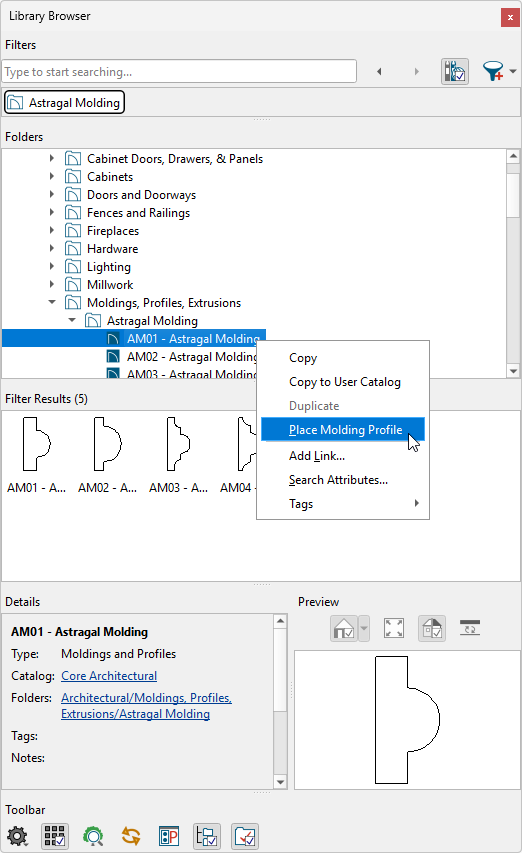
Task: Click the orange refresh arrows icon
Action: click(x=131, y=836)
